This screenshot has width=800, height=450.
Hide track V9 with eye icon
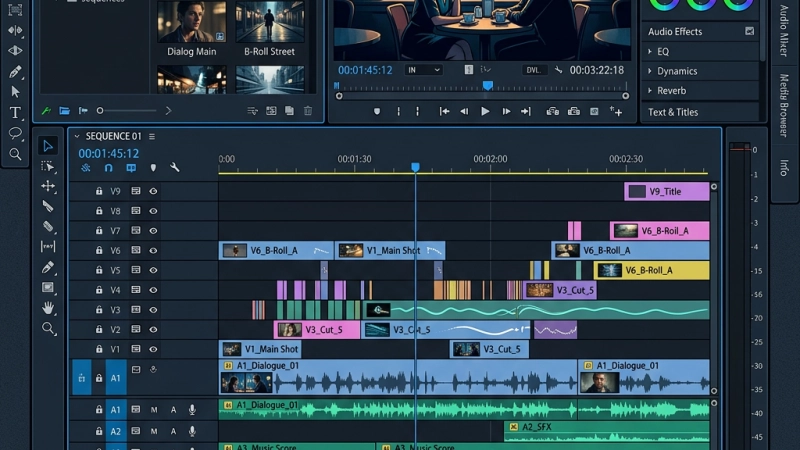[x=153, y=191]
